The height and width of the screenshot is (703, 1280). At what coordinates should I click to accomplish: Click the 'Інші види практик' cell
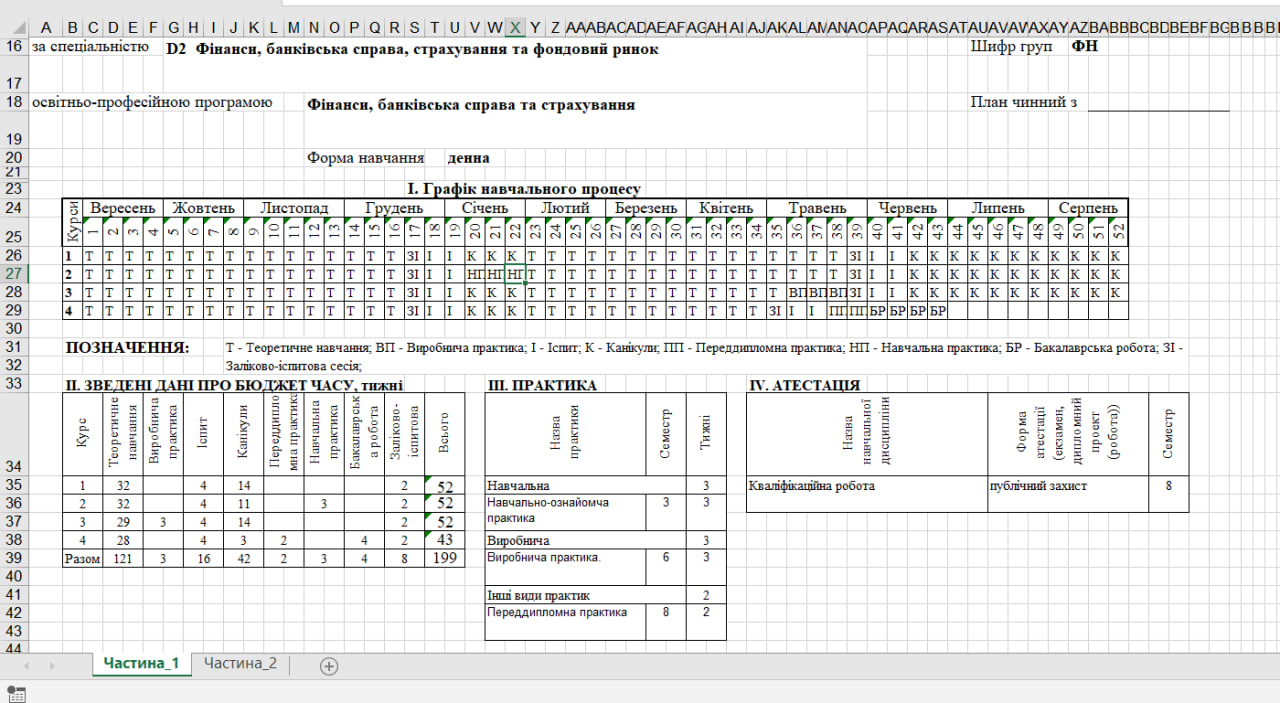click(585, 594)
